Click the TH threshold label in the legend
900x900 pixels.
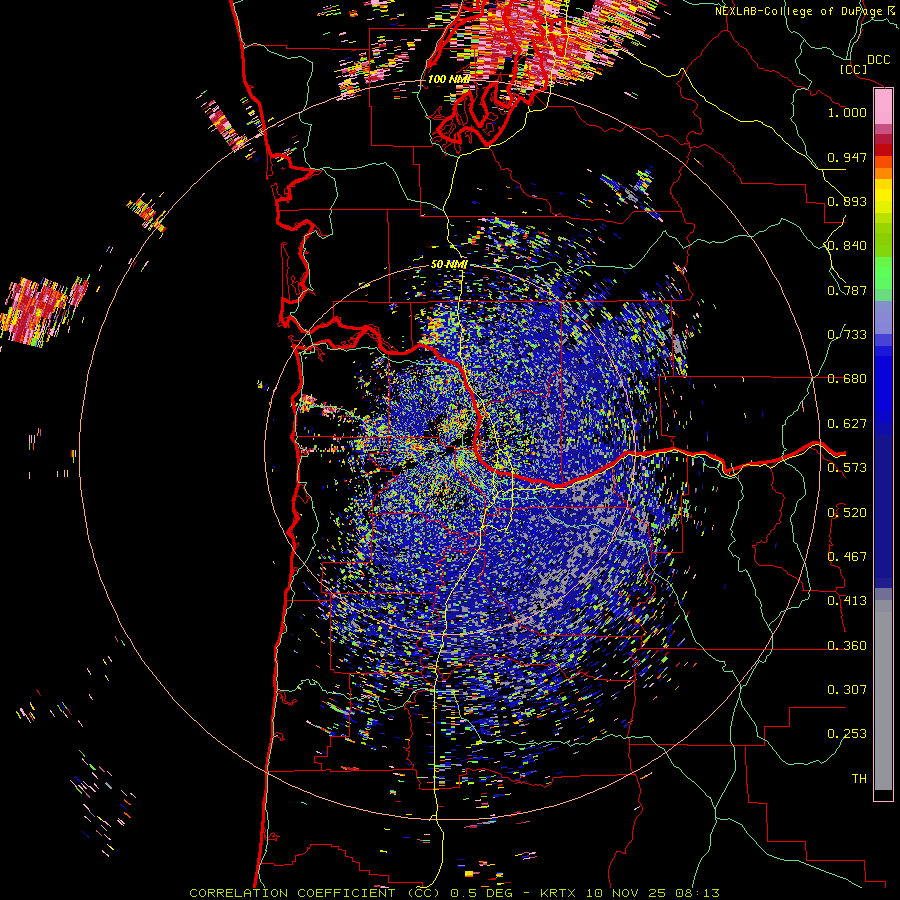pyautogui.click(x=859, y=779)
